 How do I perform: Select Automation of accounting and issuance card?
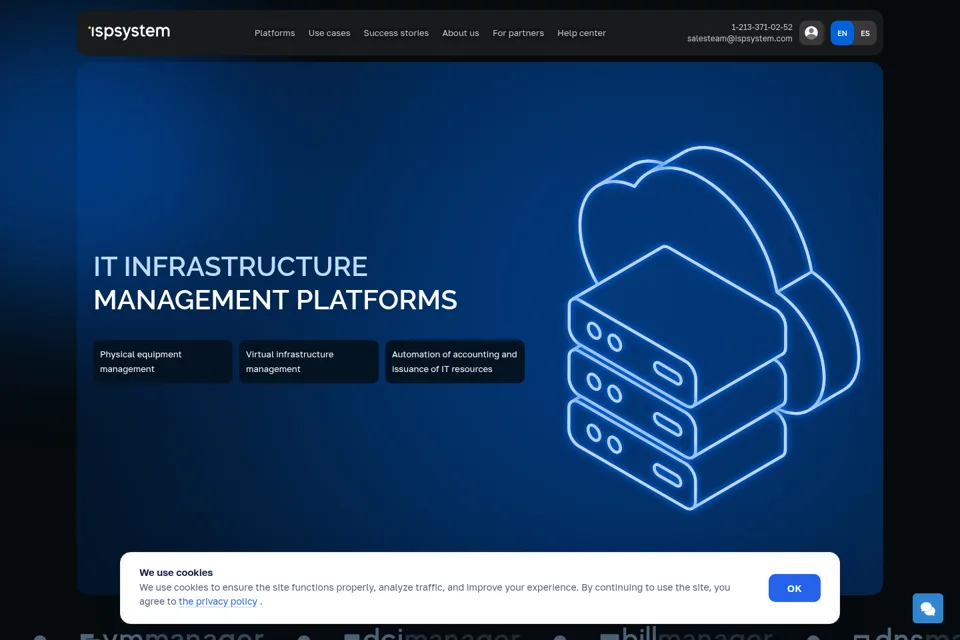coord(454,361)
